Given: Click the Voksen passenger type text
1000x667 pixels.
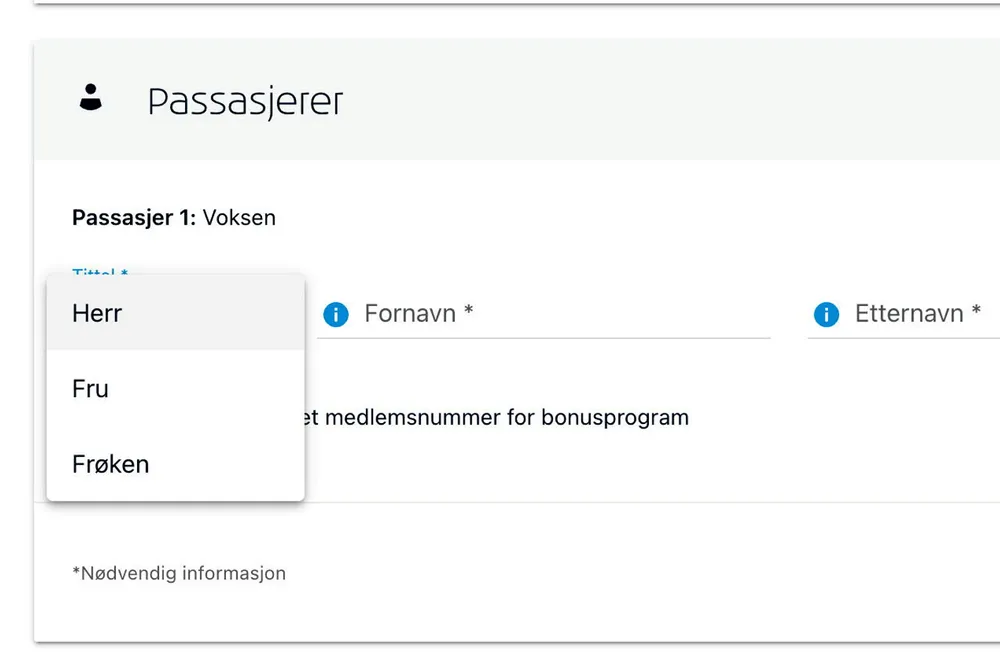Looking at the screenshot, I should tap(239, 217).
